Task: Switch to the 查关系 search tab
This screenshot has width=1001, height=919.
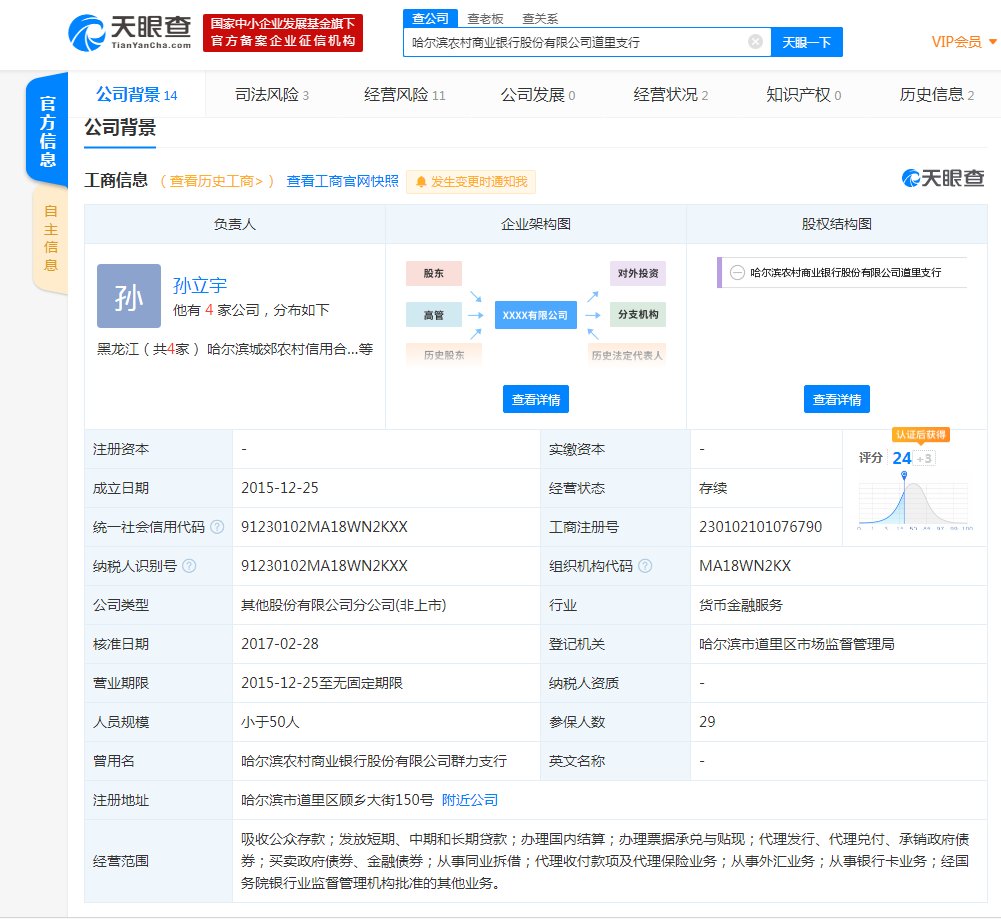Action: [x=540, y=19]
